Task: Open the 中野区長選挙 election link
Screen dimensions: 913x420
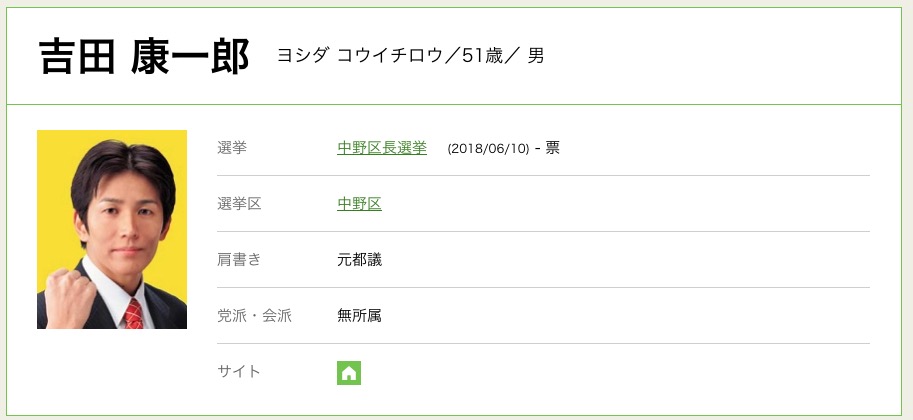Action: [382, 148]
